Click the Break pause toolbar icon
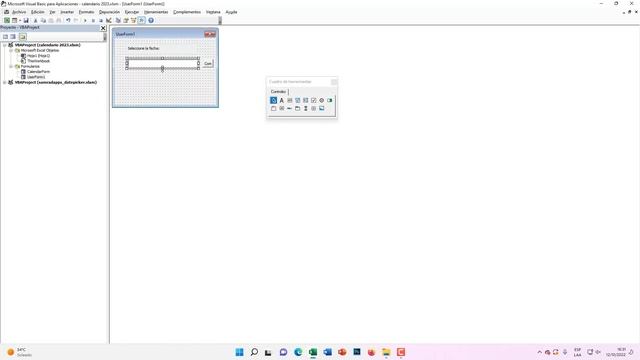The height and width of the screenshot is (360, 640). (93, 20)
